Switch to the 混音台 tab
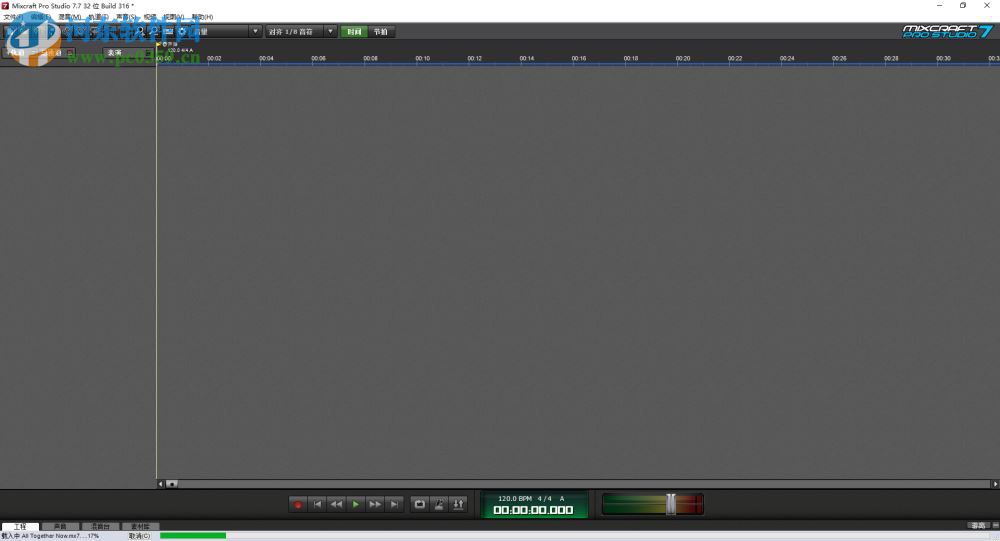 click(101, 526)
